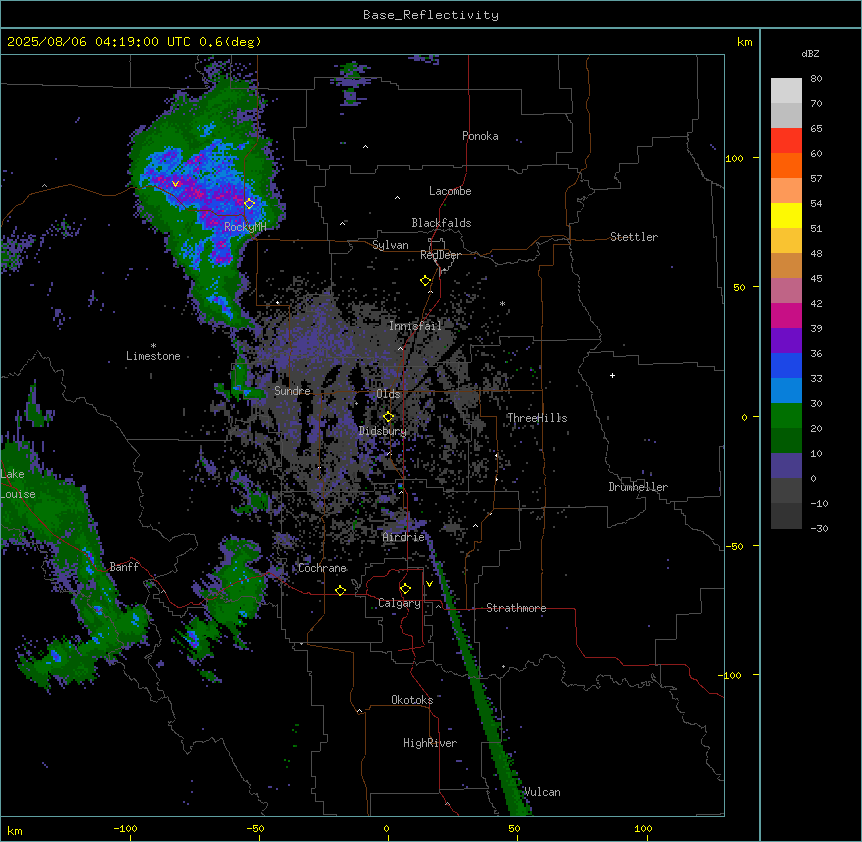Viewport: 862px width, 842px height.
Task: Click the km unit label at top right
Action: tap(744, 42)
